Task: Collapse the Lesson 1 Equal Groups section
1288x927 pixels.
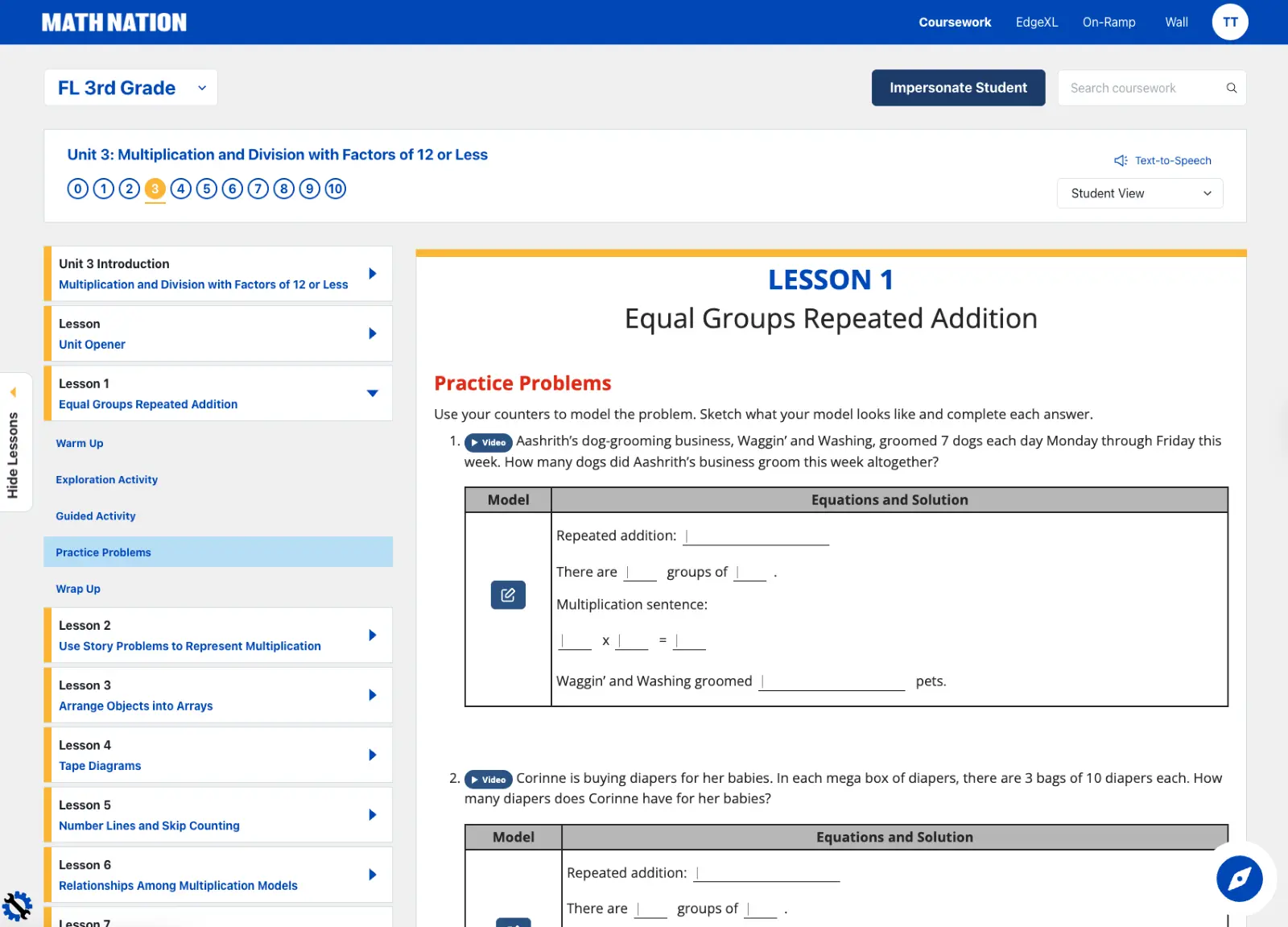Action: (x=372, y=394)
